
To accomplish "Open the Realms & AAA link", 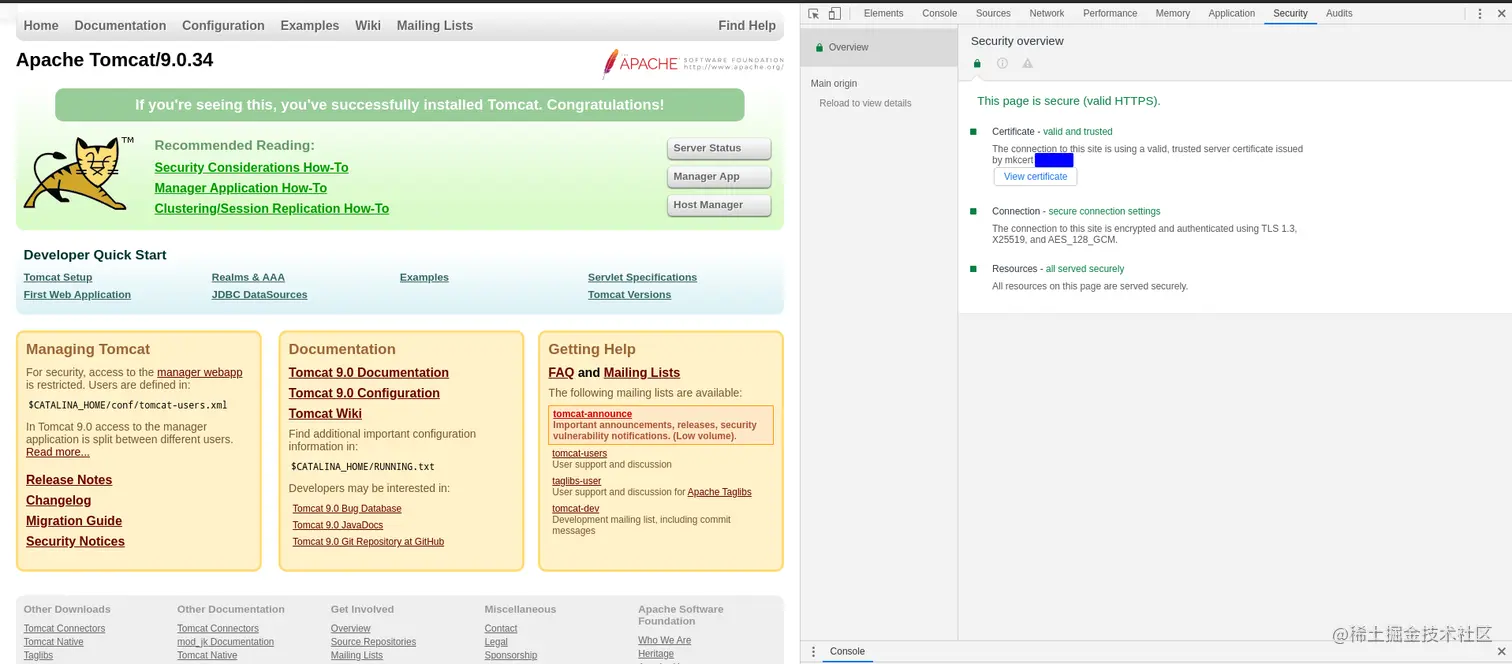I will coord(248,277).
